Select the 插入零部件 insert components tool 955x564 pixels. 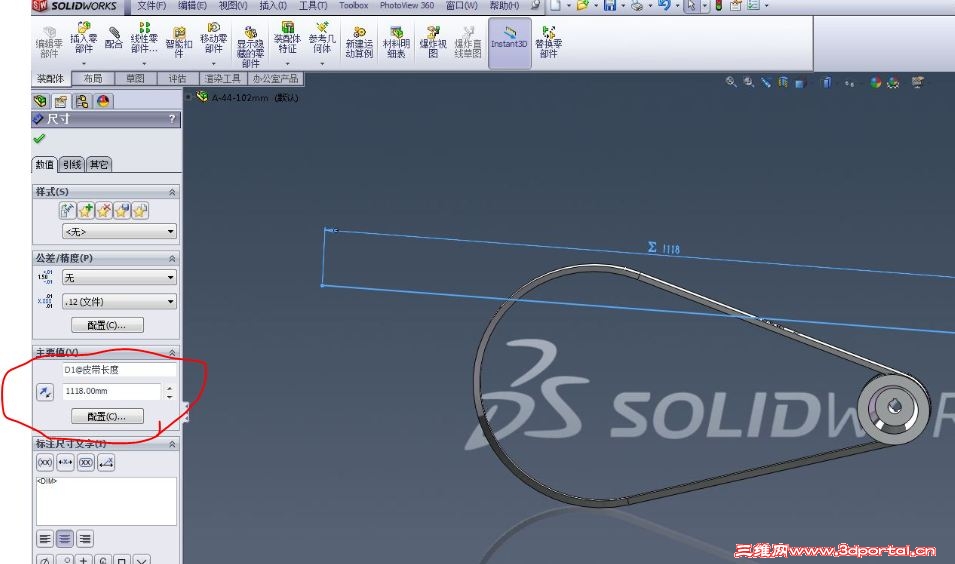tap(83, 38)
